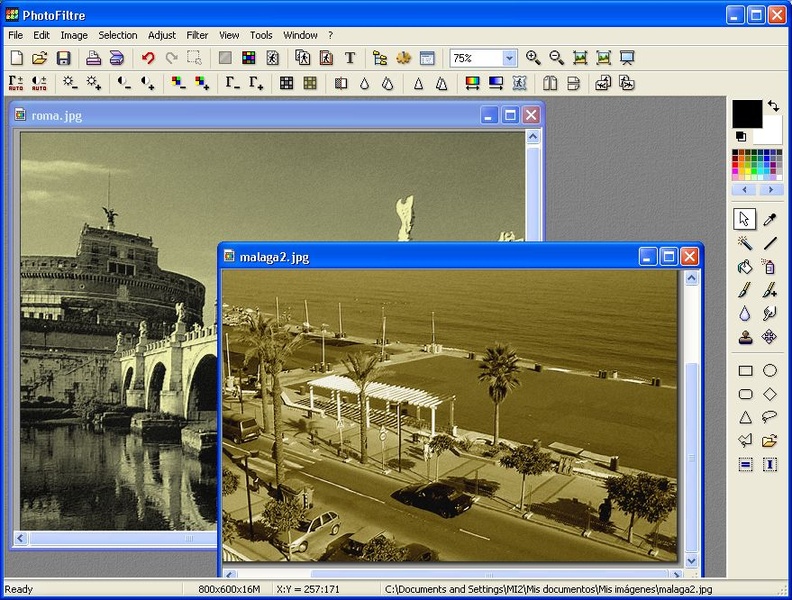Click the Print icon in the toolbar
Viewport: 792px width, 600px height.
(x=93, y=58)
